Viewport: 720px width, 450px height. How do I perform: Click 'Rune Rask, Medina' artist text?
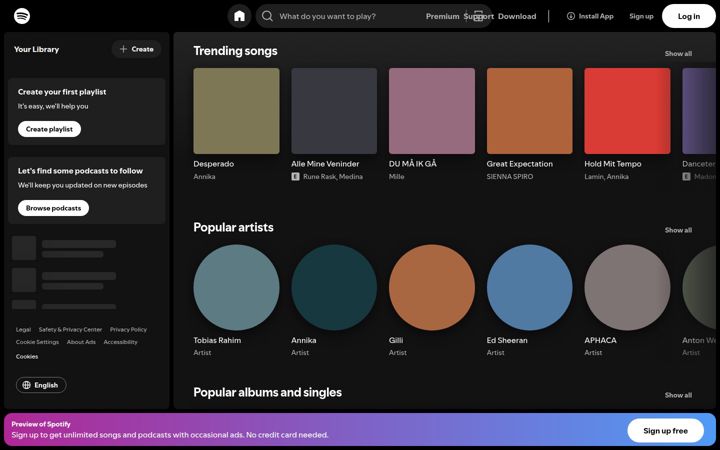333,176
